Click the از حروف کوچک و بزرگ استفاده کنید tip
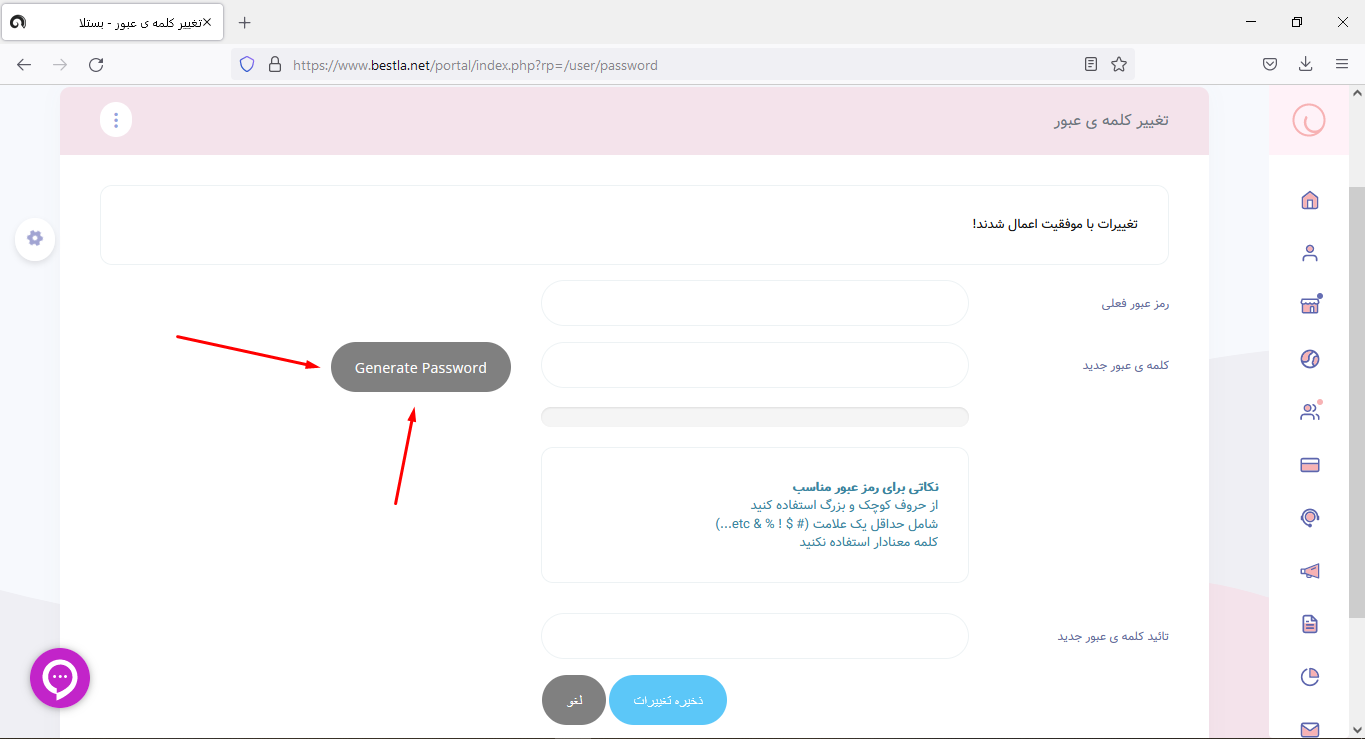 844,505
